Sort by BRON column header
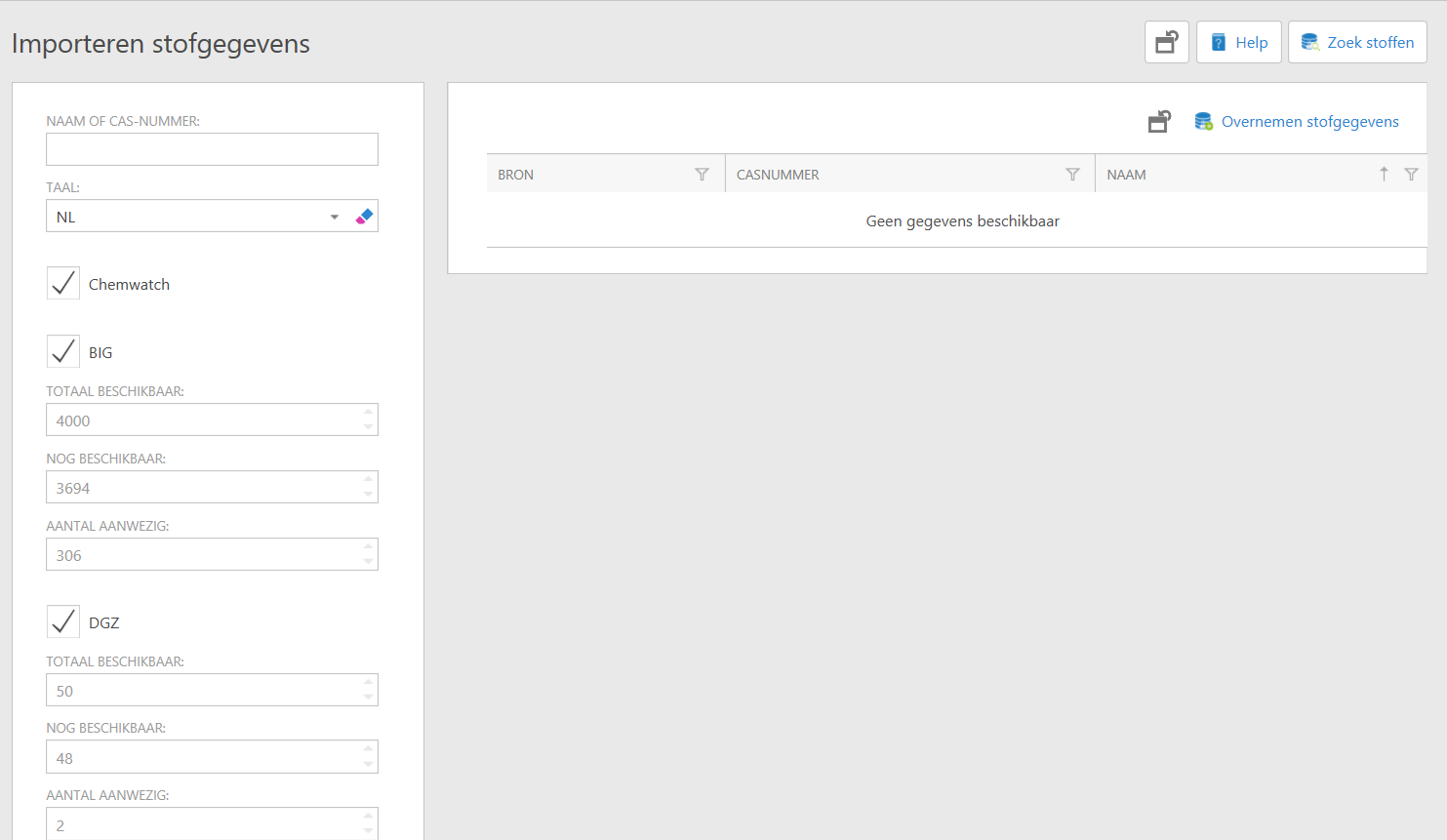The height and width of the screenshot is (840, 1447). tap(516, 175)
